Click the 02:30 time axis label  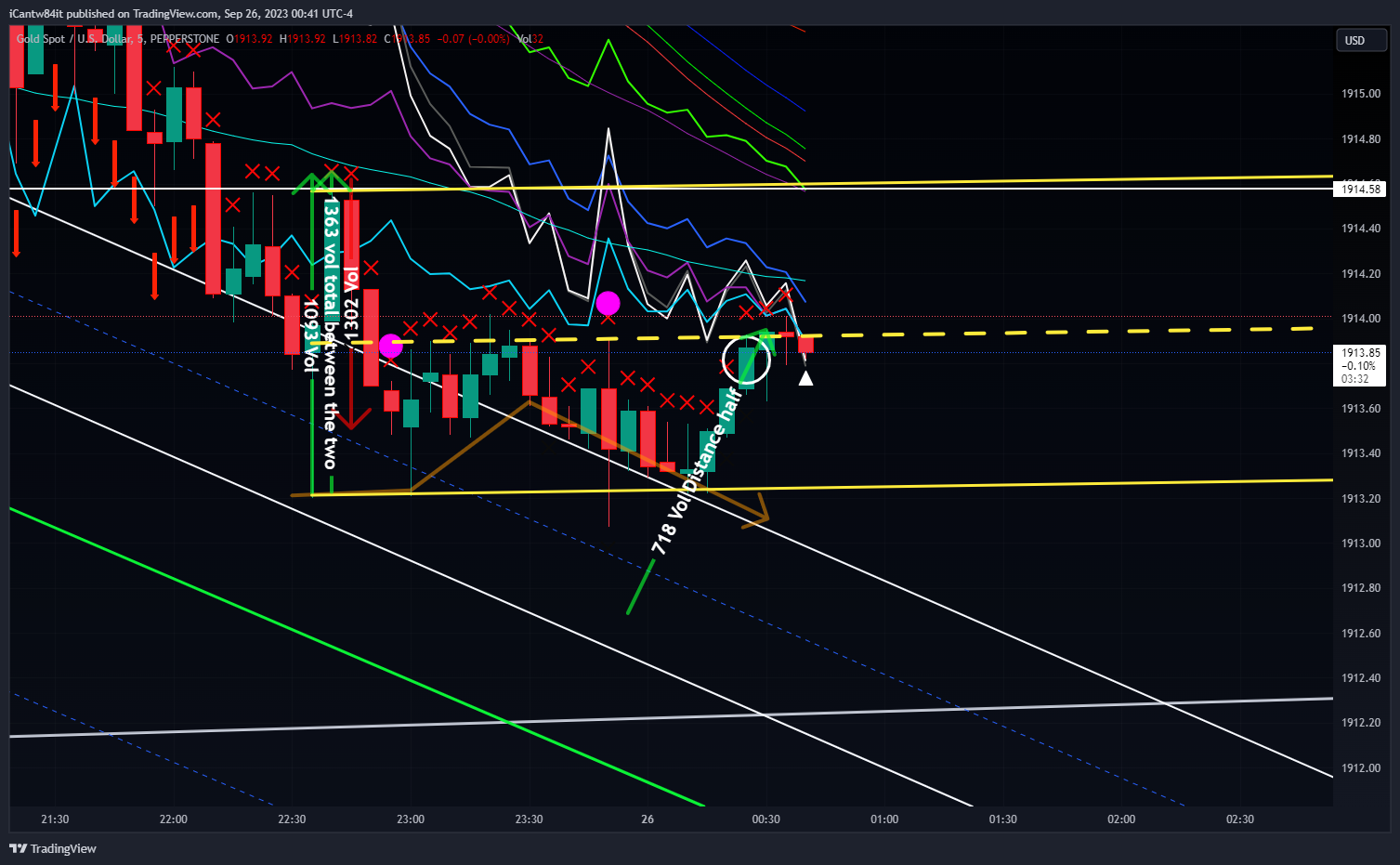1240,819
